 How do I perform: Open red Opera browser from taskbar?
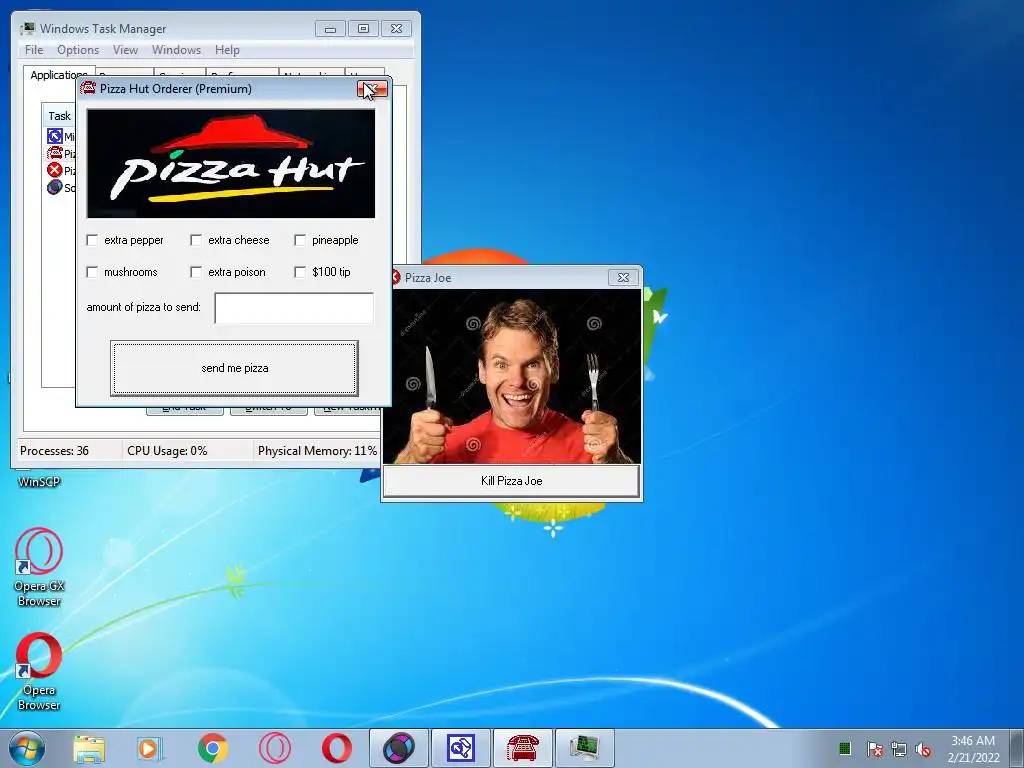coord(337,748)
